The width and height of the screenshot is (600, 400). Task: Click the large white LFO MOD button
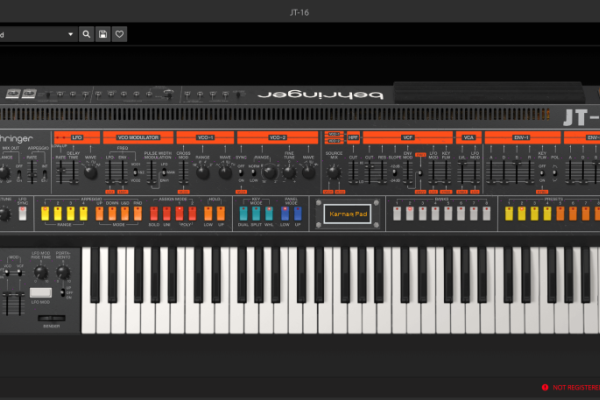point(41,293)
